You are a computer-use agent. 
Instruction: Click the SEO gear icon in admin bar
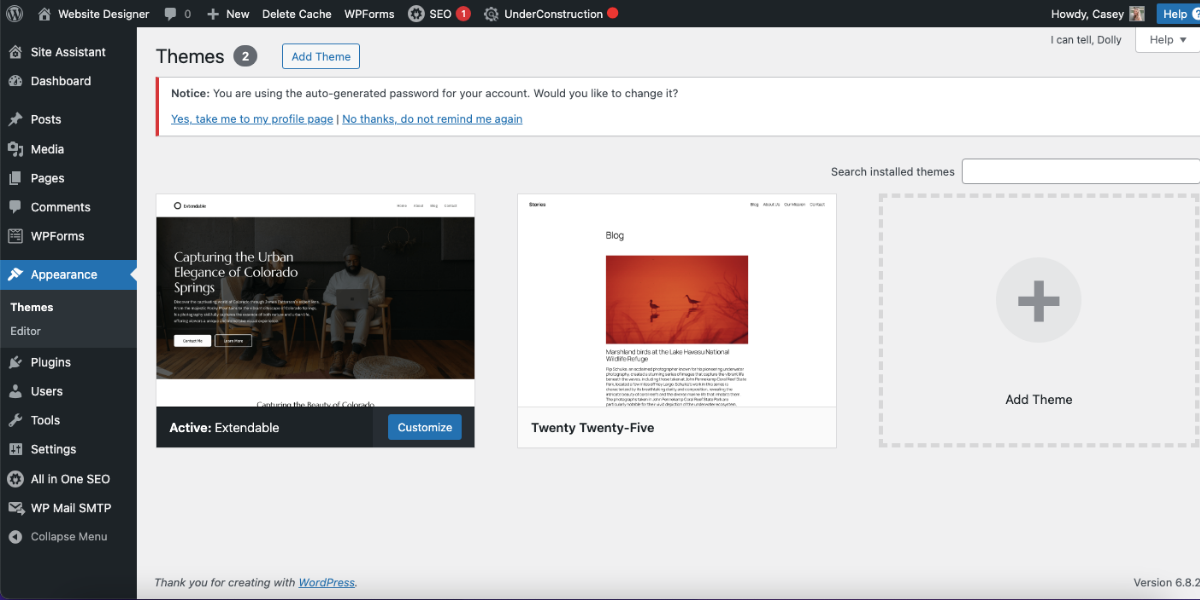click(416, 14)
